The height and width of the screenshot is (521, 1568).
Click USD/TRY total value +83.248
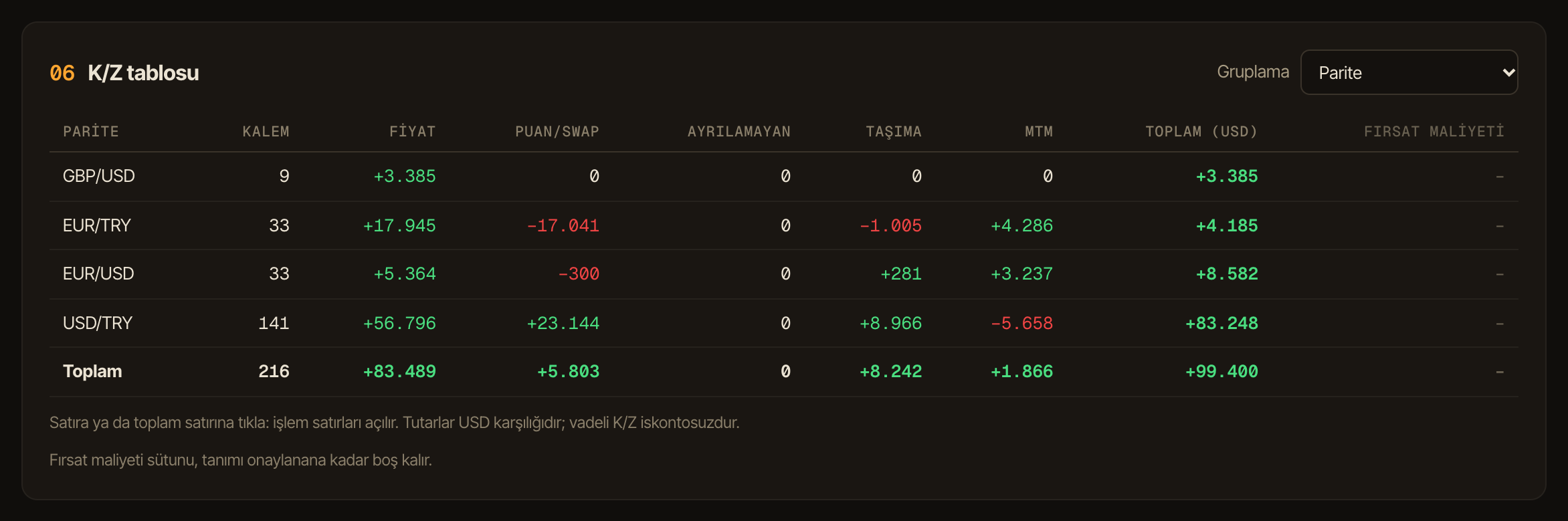(1221, 323)
